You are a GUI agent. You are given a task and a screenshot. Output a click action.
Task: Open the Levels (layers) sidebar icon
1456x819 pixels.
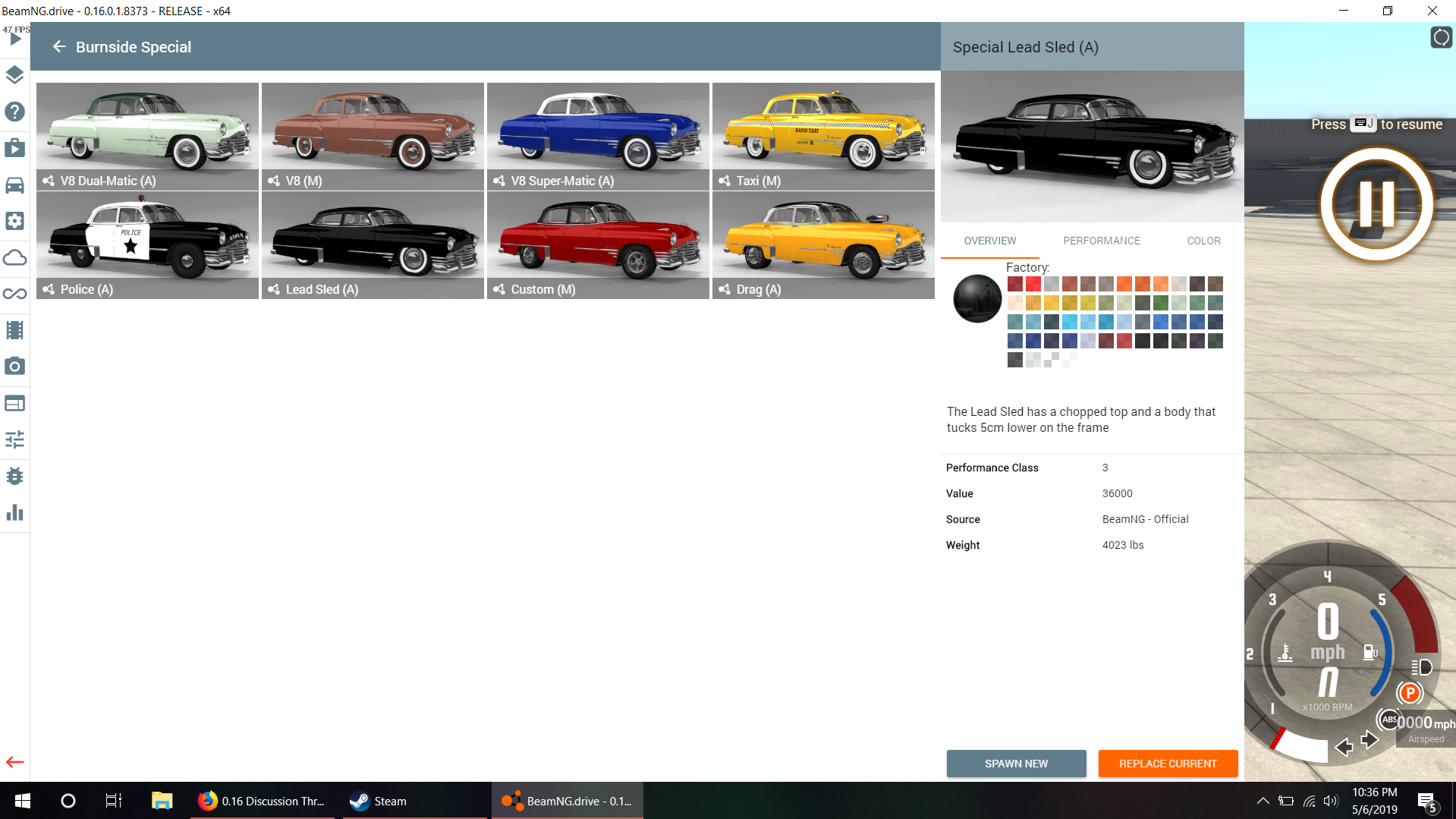[x=14, y=75]
